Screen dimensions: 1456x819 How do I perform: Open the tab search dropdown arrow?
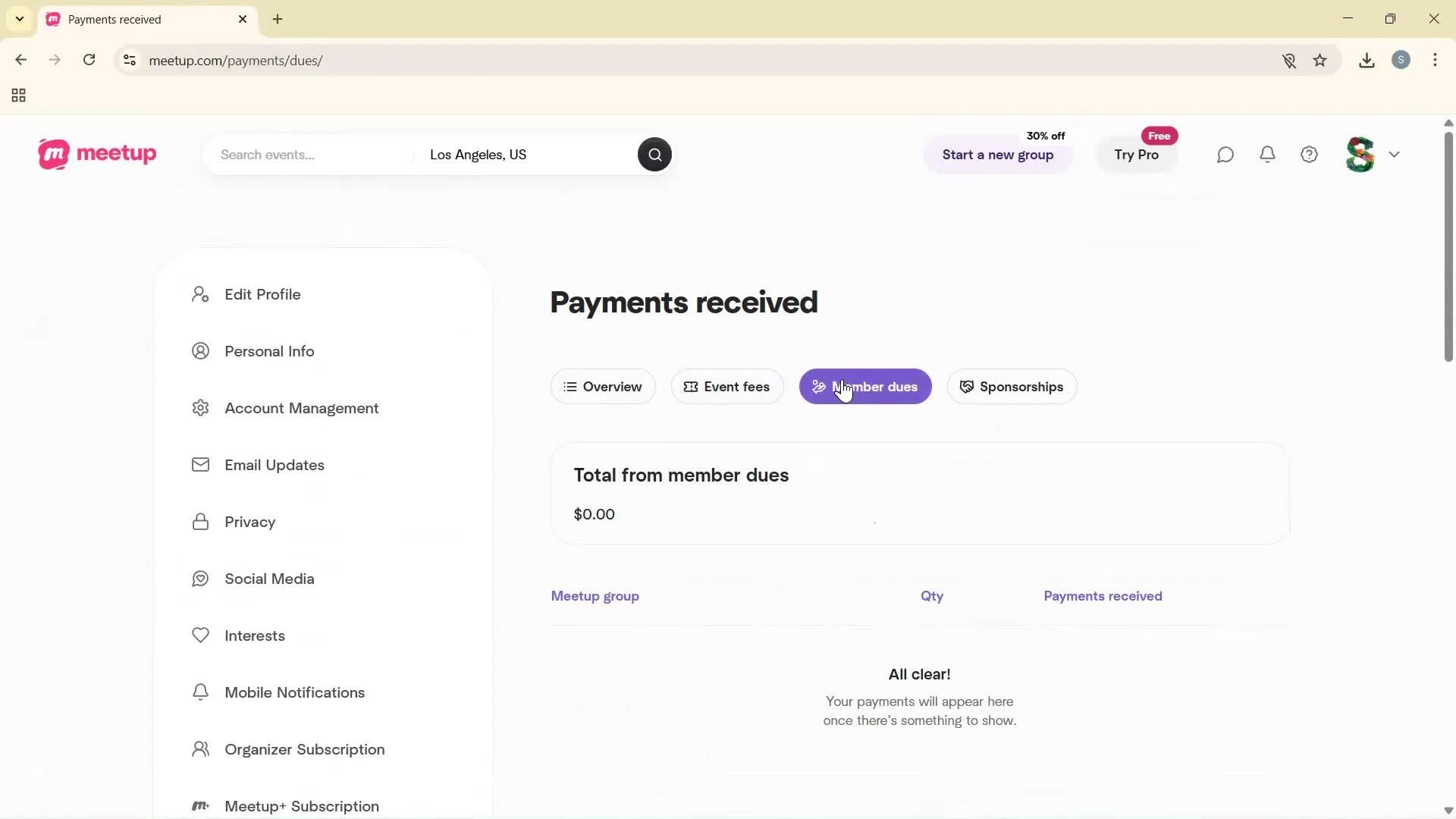(20, 19)
